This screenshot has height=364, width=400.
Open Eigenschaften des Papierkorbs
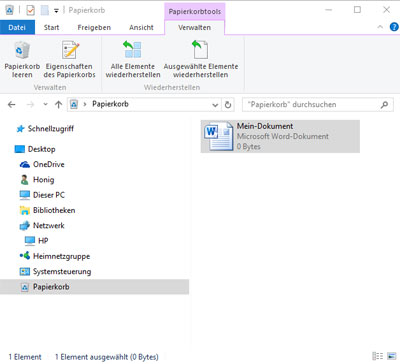click(x=69, y=60)
